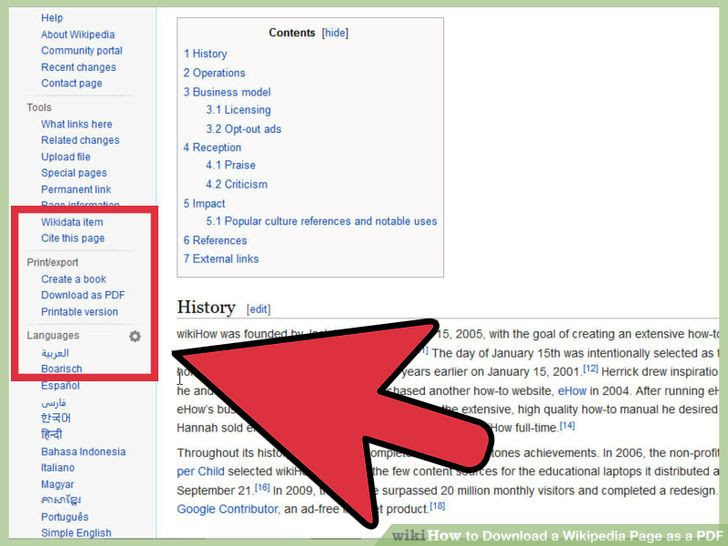Jump to 3.1 Licensing subsection
Image resolution: width=728 pixels, height=546 pixels.
(x=239, y=110)
